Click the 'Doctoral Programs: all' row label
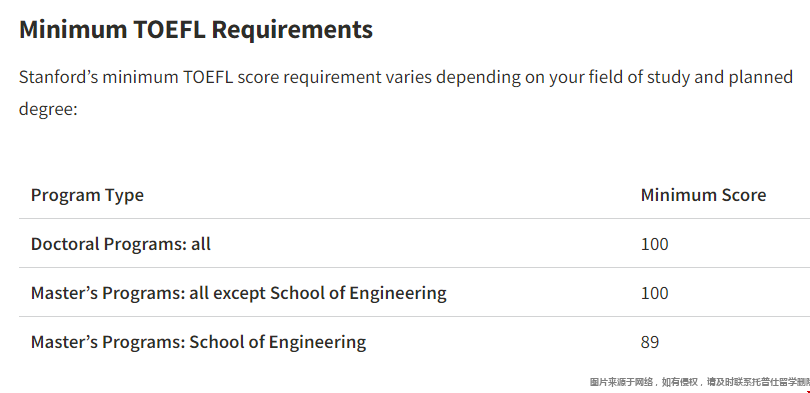Screen dimensions: 810x393 (121, 244)
